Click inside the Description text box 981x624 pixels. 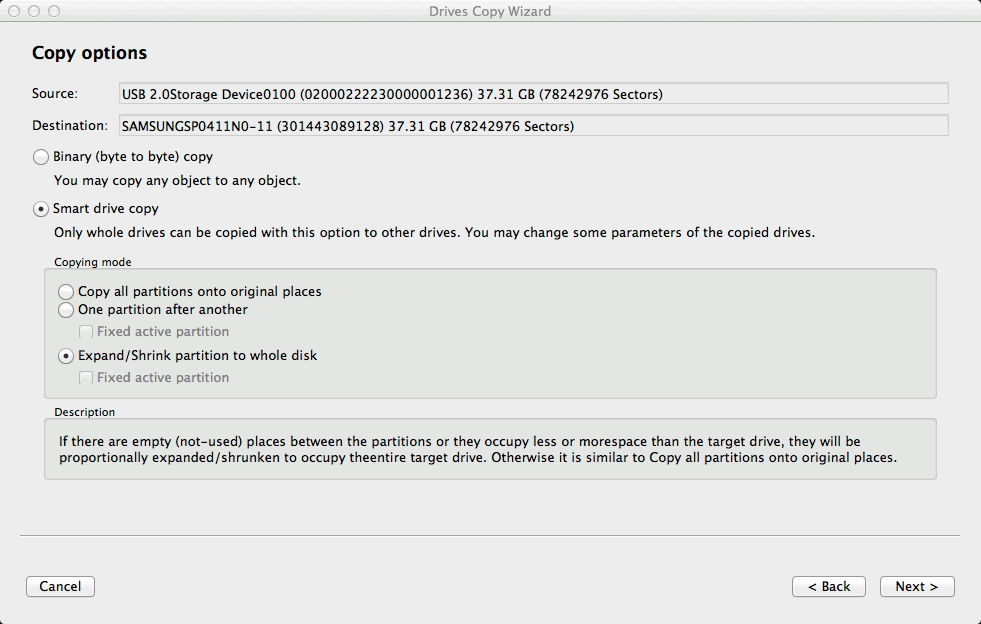tap(490, 449)
